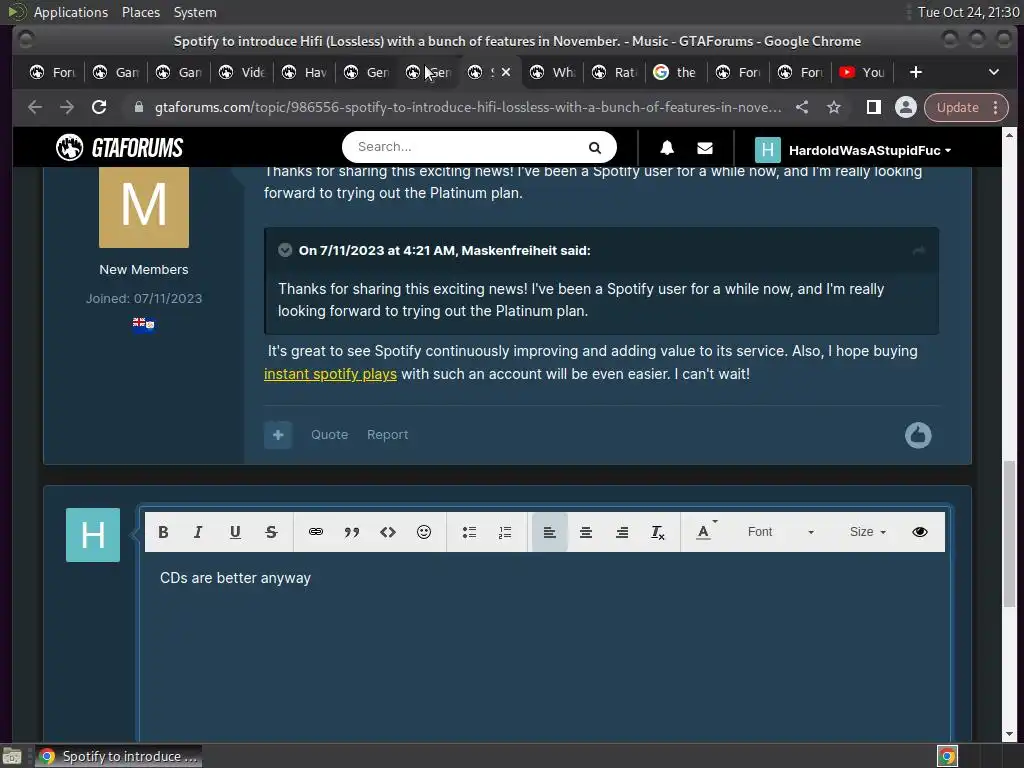The image size is (1024, 768).
Task: Open Maskenfreiheit's M avatar profile
Action: pyautogui.click(x=144, y=207)
